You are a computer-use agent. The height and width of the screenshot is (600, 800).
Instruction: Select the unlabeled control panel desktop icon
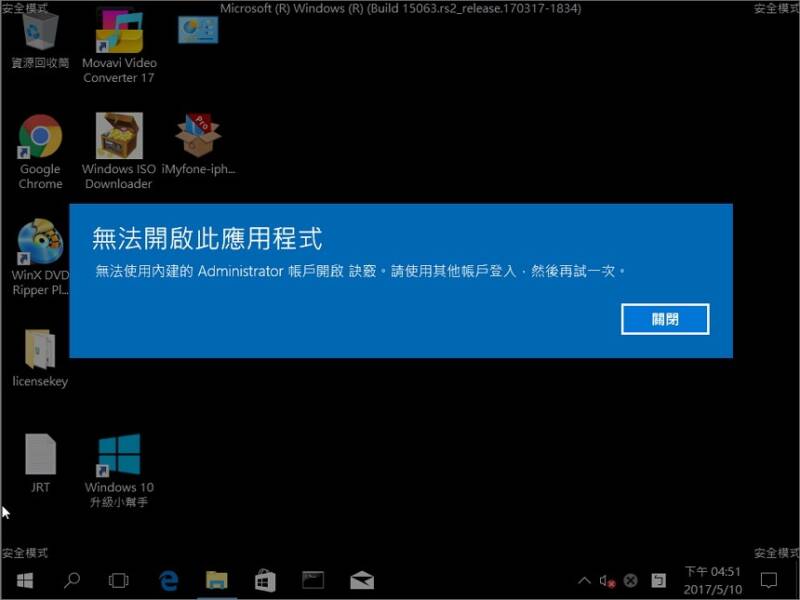pos(198,30)
